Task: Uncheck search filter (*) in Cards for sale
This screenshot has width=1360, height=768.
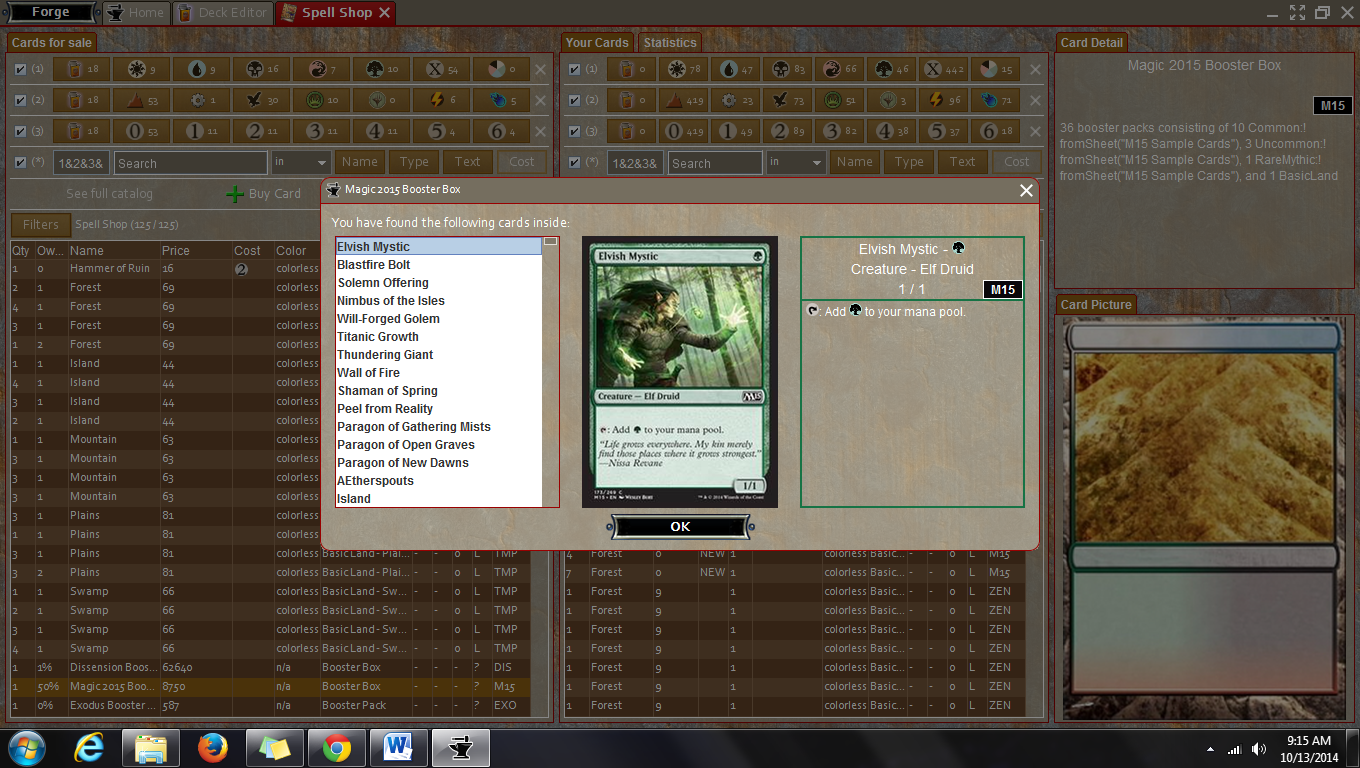Action: (20, 162)
